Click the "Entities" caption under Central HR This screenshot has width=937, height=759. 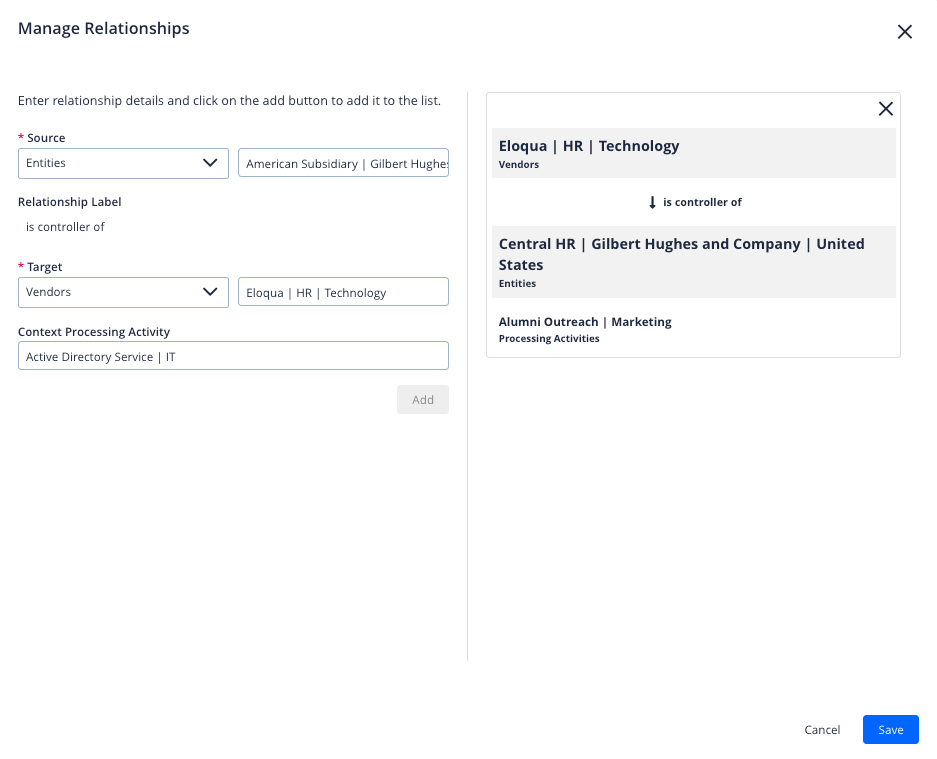pyautogui.click(x=517, y=283)
